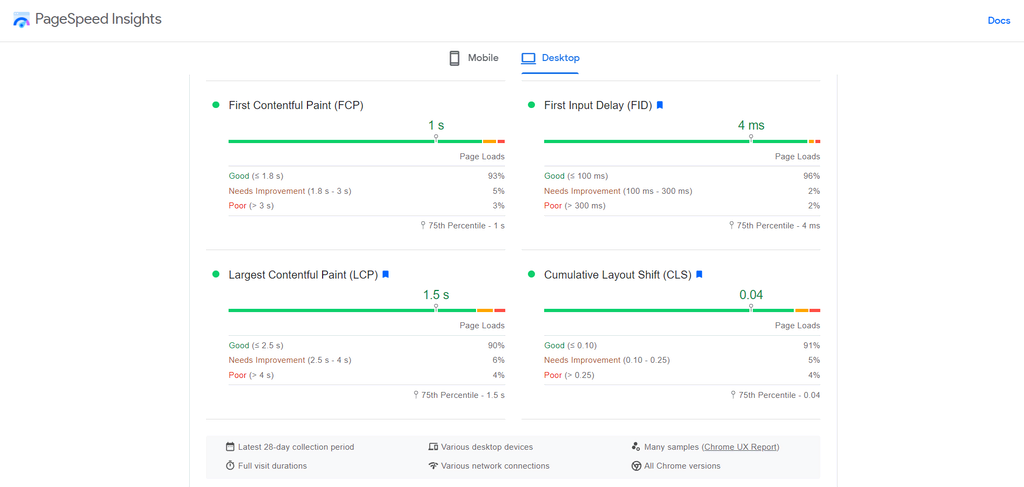The image size is (1024, 487).
Task: Click the blue bookmark icon beside First Input Delay
Action: tap(660, 105)
